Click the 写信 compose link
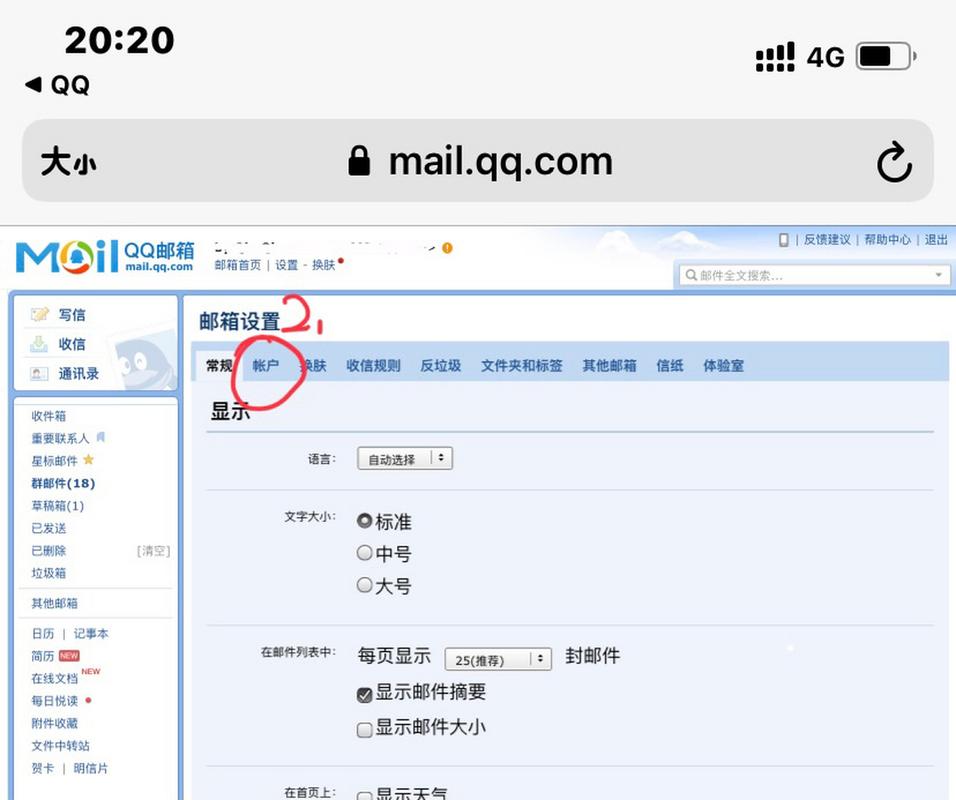The width and height of the screenshot is (956, 800). tap(72, 315)
